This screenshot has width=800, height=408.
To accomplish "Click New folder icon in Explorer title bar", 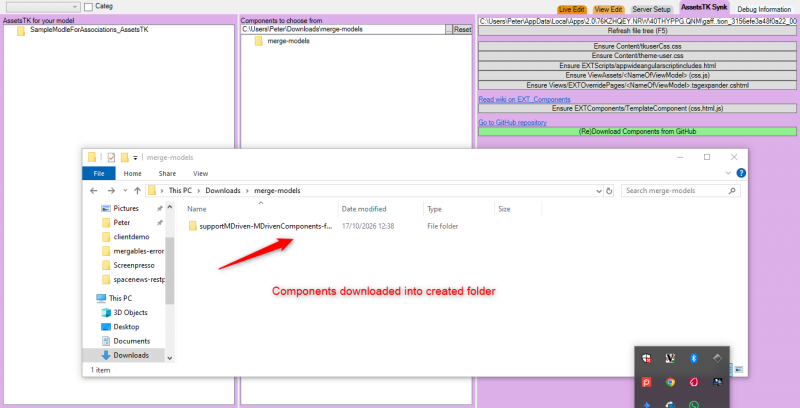I will click(x=124, y=157).
